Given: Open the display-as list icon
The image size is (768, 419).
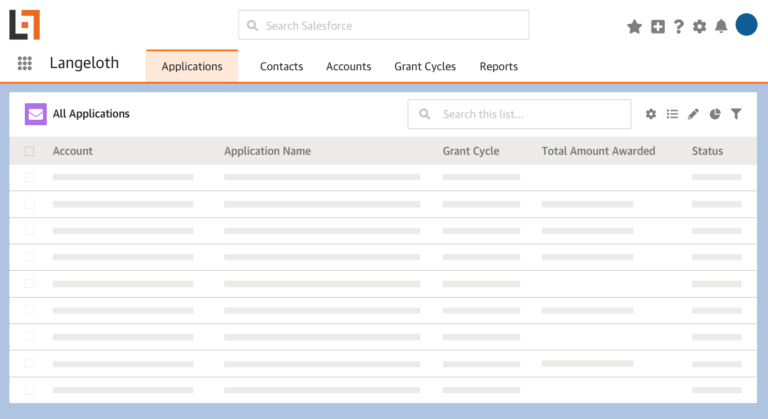Looking at the screenshot, I should pyautogui.click(x=672, y=114).
